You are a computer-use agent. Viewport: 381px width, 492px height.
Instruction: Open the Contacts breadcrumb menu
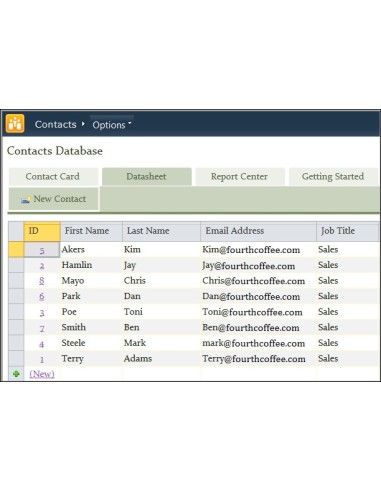[56, 124]
